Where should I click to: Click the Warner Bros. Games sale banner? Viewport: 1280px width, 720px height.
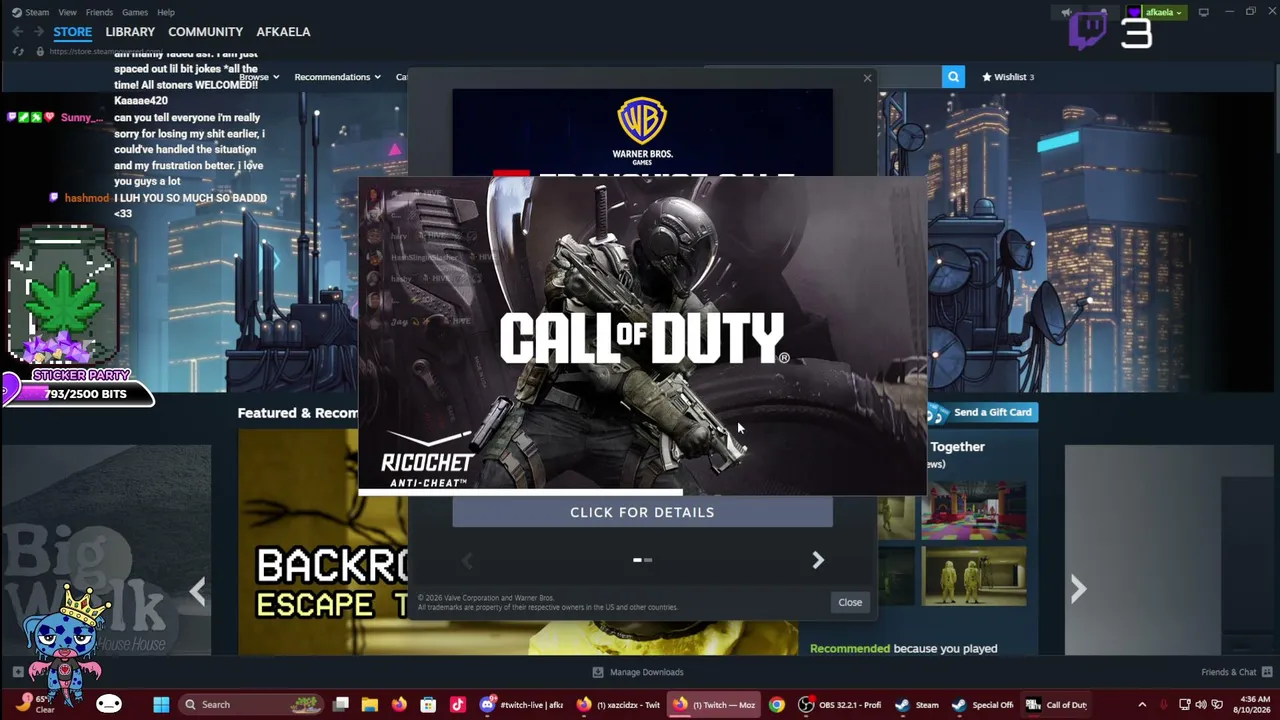coord(642,133)
